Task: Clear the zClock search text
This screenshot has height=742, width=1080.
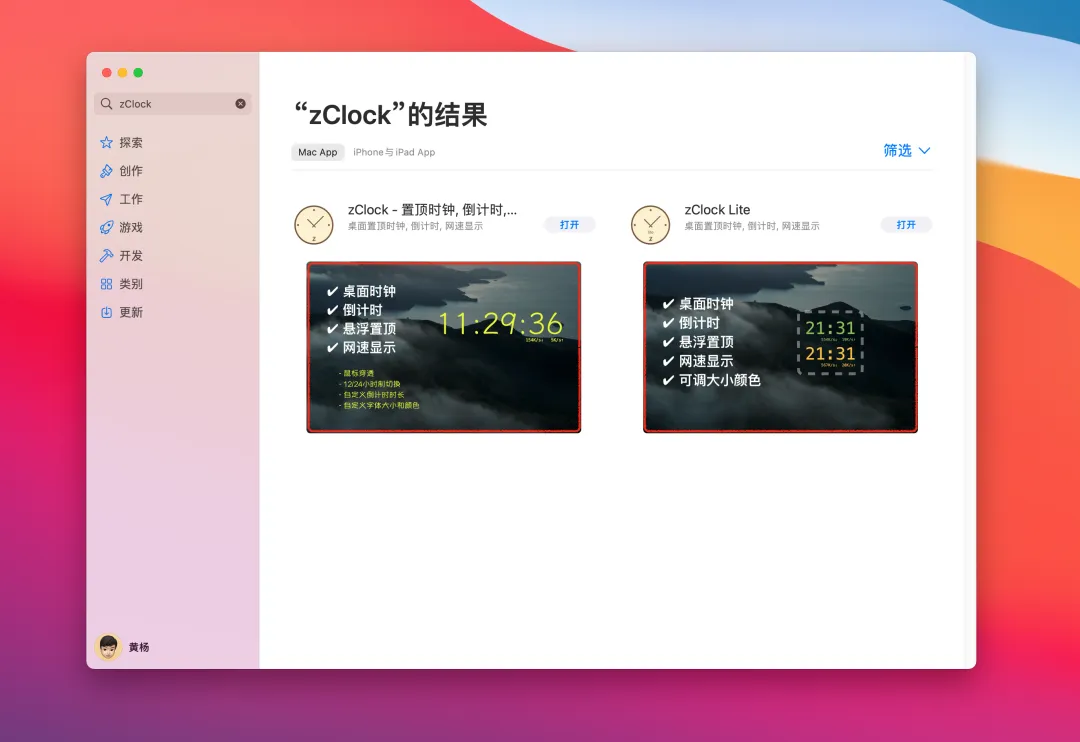Action: click(240, 104)
